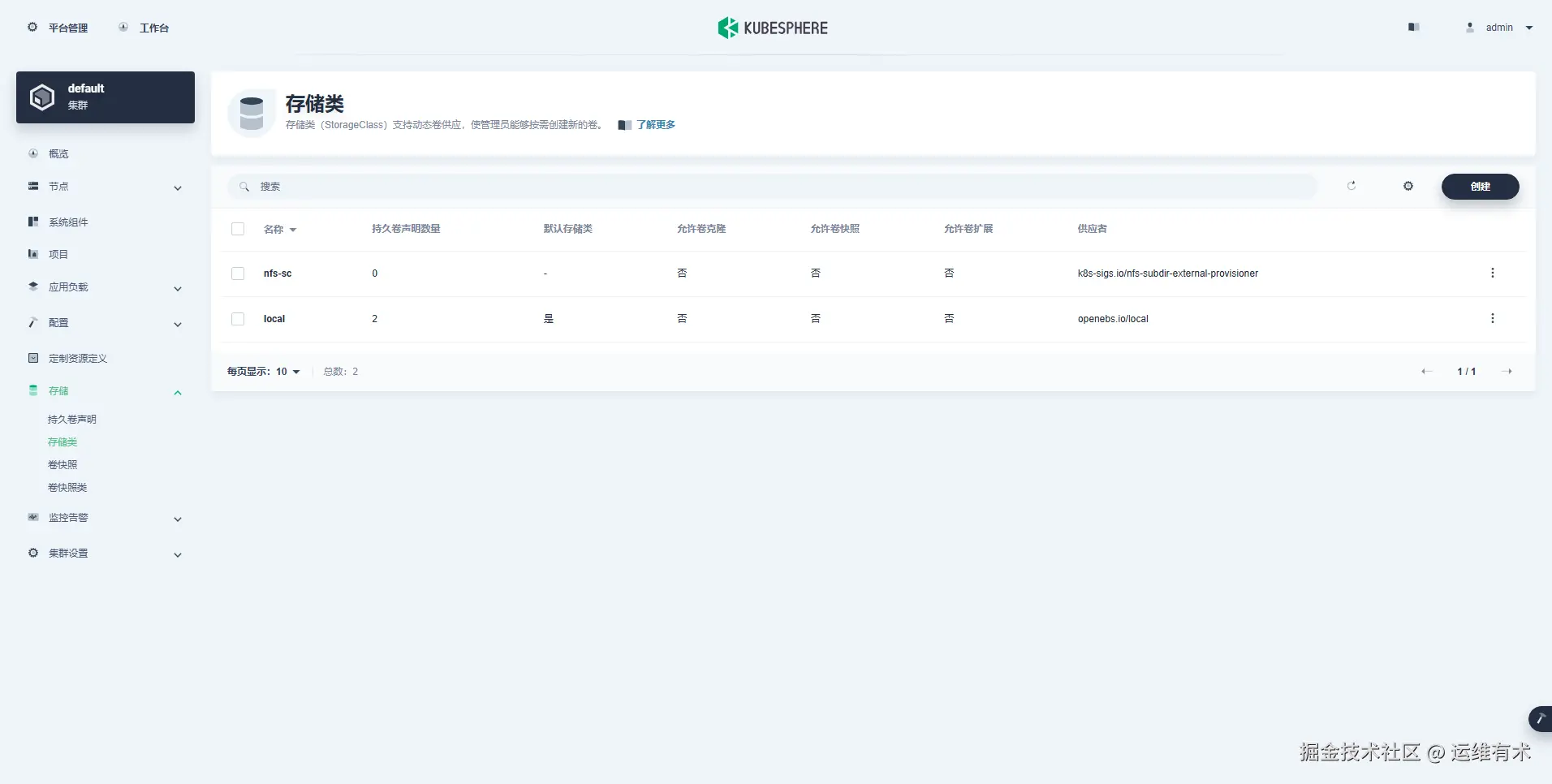Click the 节点 nodes icon in sidebar
The width and height of the screenshot is (1552, 784).
click(x=33, y=186)
